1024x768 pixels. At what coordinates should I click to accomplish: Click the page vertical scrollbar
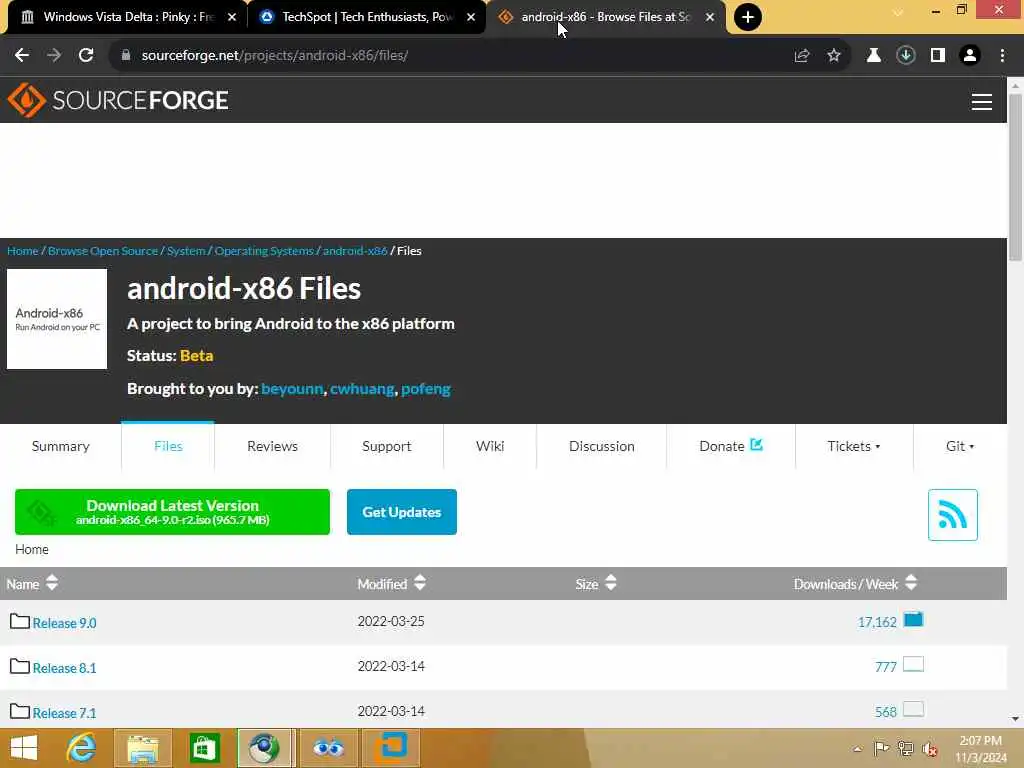click(1016, 178)
